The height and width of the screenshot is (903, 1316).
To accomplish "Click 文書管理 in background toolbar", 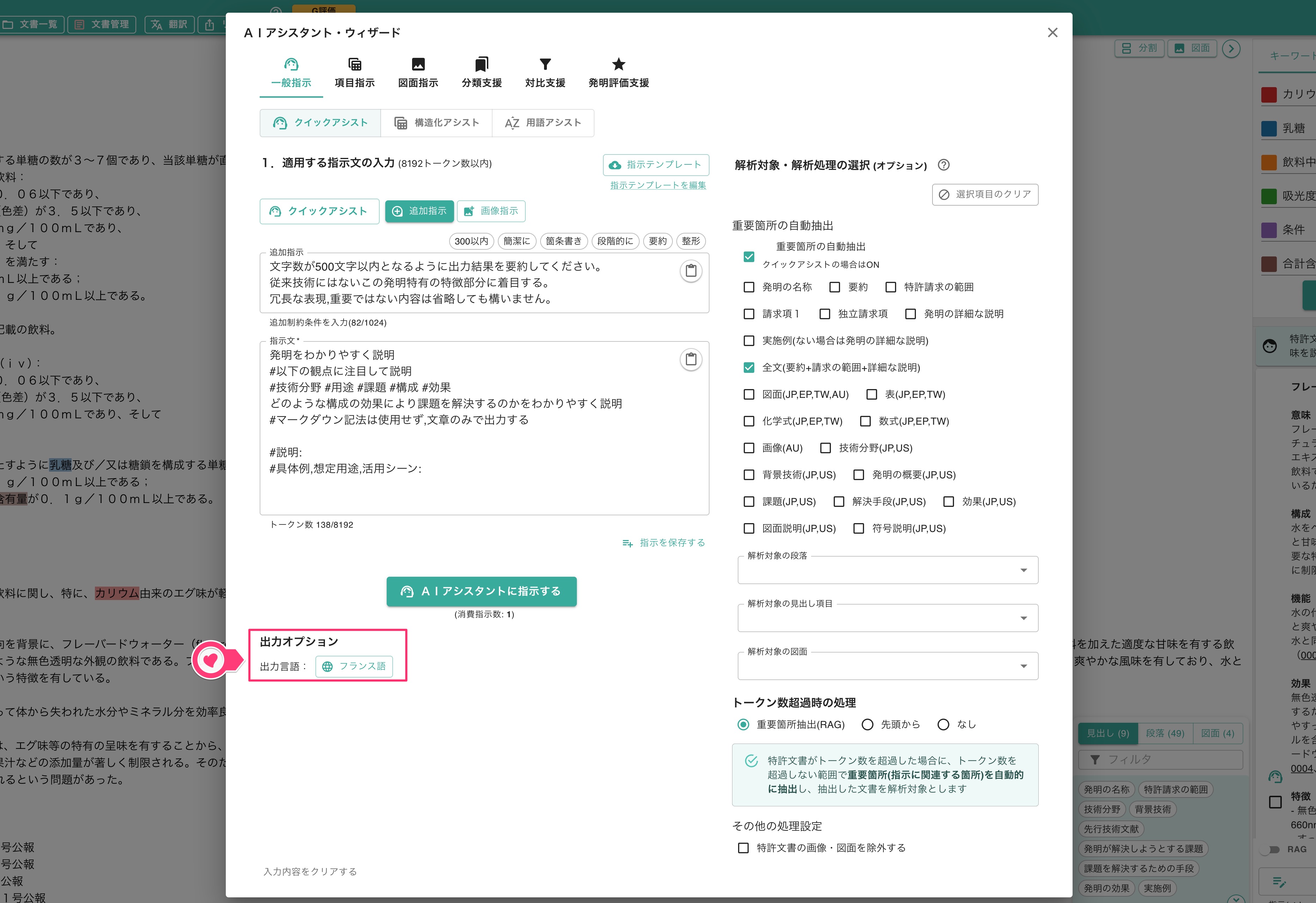I will coord(102,24).
